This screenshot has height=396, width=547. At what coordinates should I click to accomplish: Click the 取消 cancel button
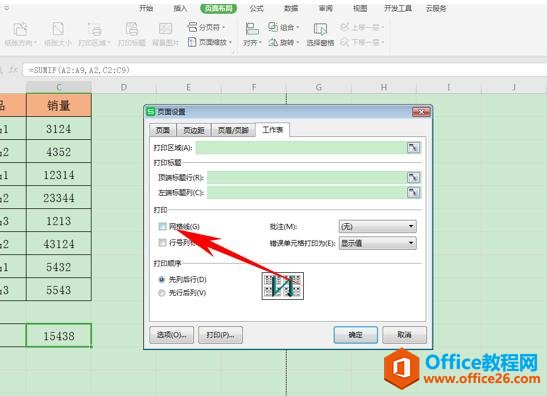coord(404,335)
